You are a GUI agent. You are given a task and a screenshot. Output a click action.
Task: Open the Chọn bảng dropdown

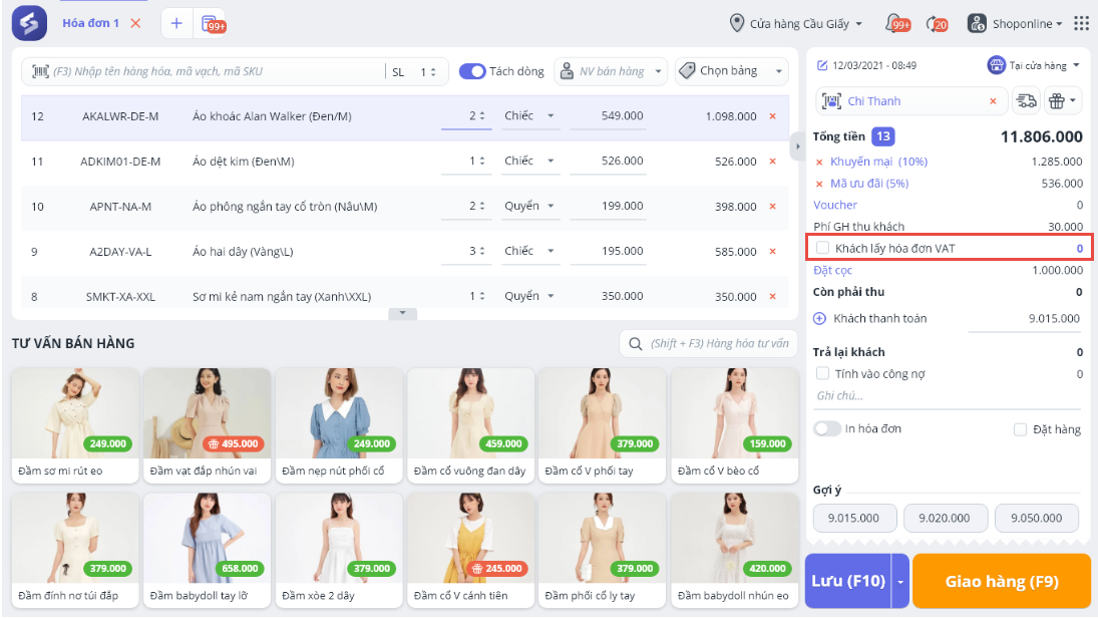[731, 71]
